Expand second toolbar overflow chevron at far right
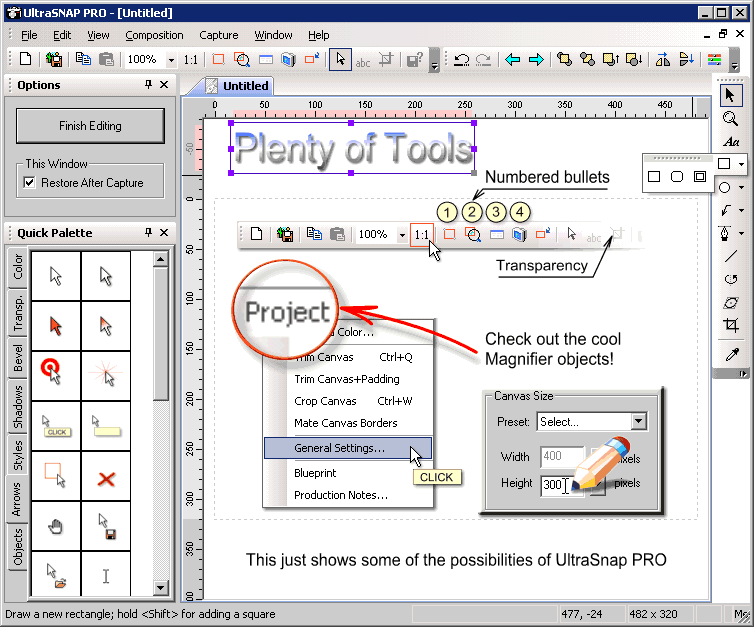 click(x=734, y=61)
